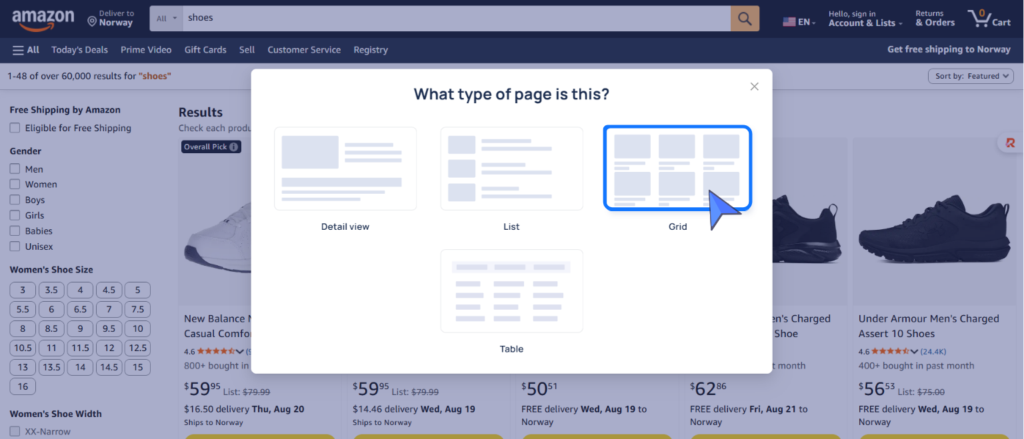This screenshot has height=439, width=1024.
Task: Select women's shoe size 14
Action: pyautogui.click(x=80, y=367)
